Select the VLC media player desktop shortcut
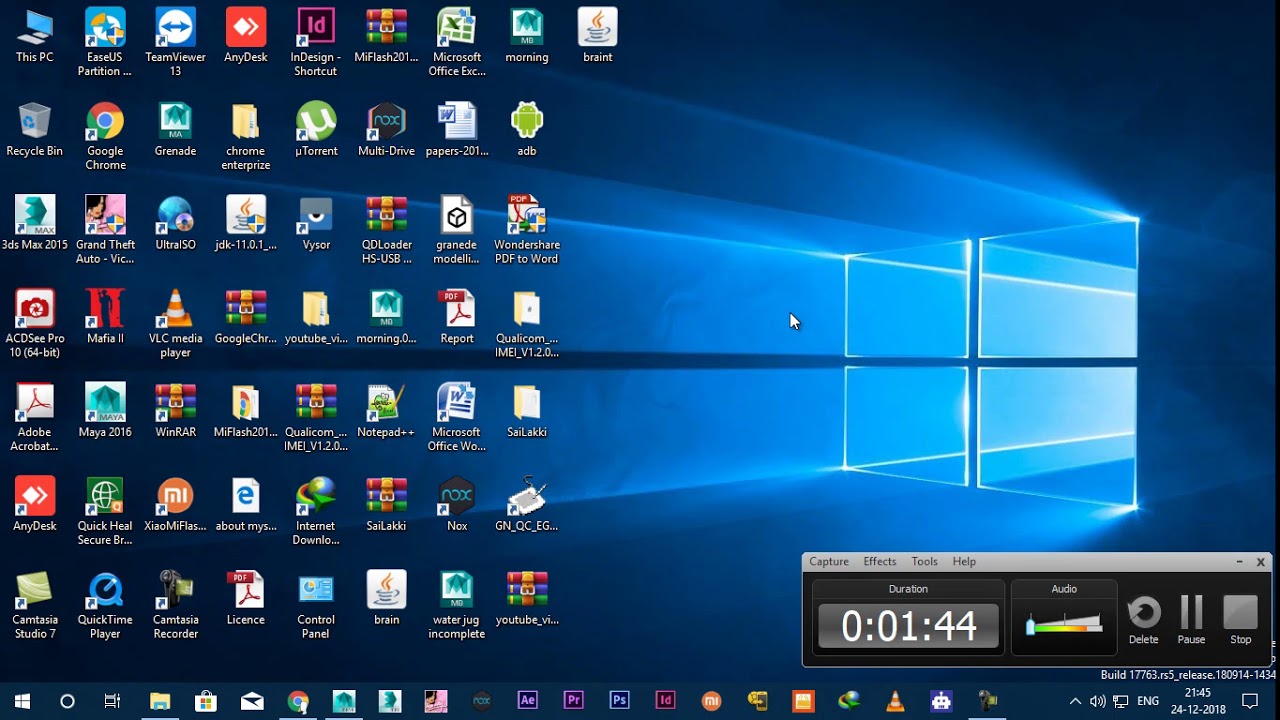Image resolution: width=1280 pixels, height=720 pixels. pos(175,324)
